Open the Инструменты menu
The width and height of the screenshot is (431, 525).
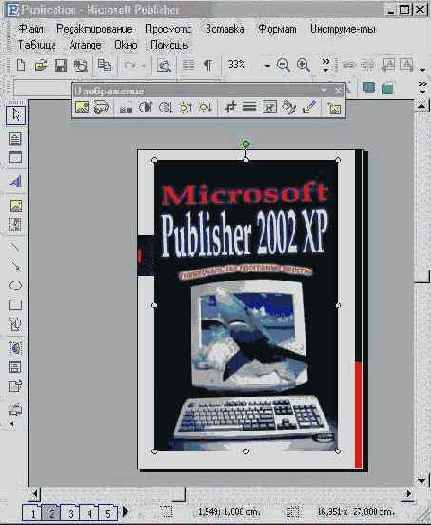[343, 29]
